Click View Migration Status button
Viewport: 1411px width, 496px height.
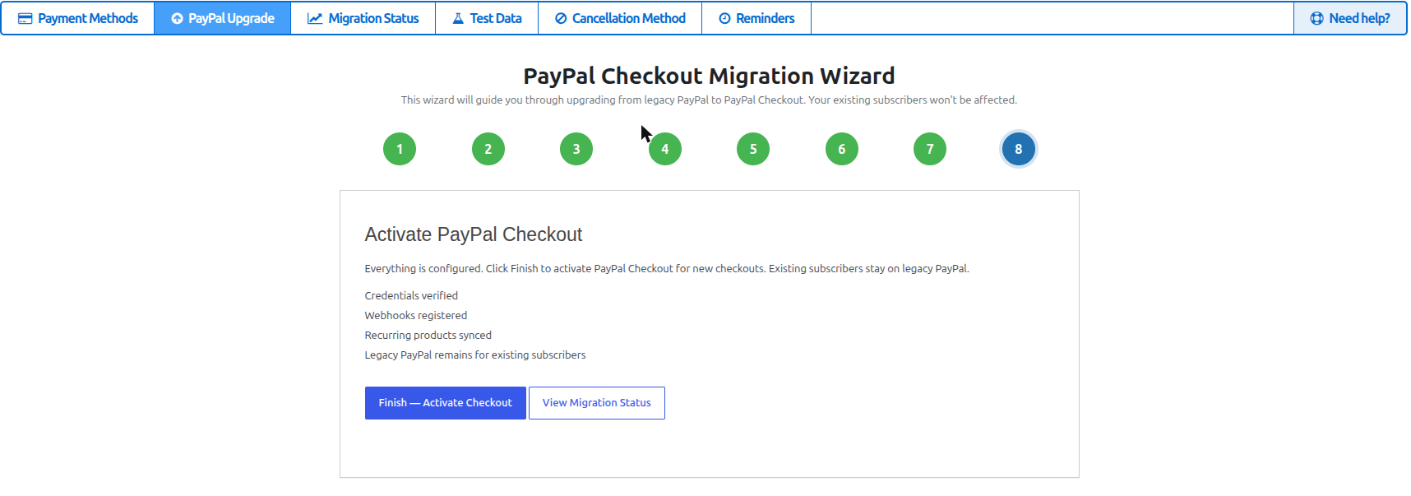coord(597,403)
